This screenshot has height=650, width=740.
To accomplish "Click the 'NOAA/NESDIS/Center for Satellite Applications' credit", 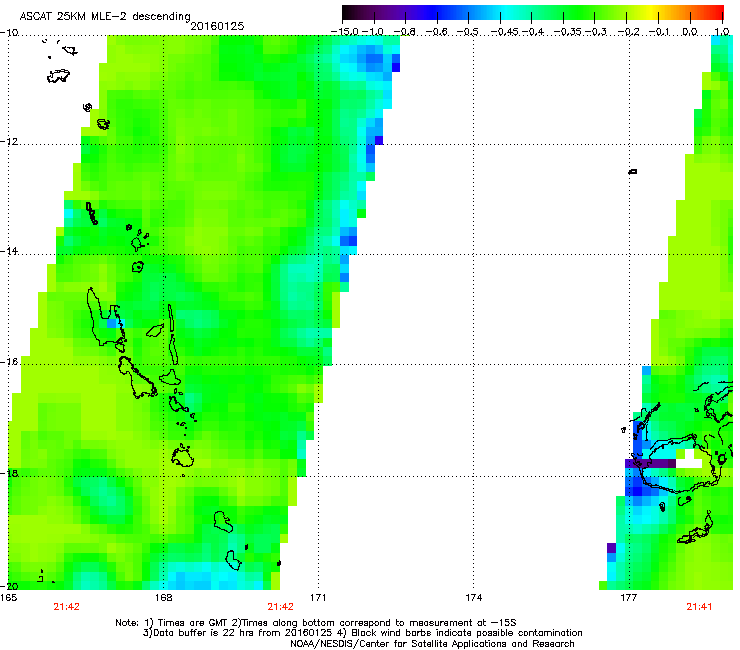I will point(432,644).
